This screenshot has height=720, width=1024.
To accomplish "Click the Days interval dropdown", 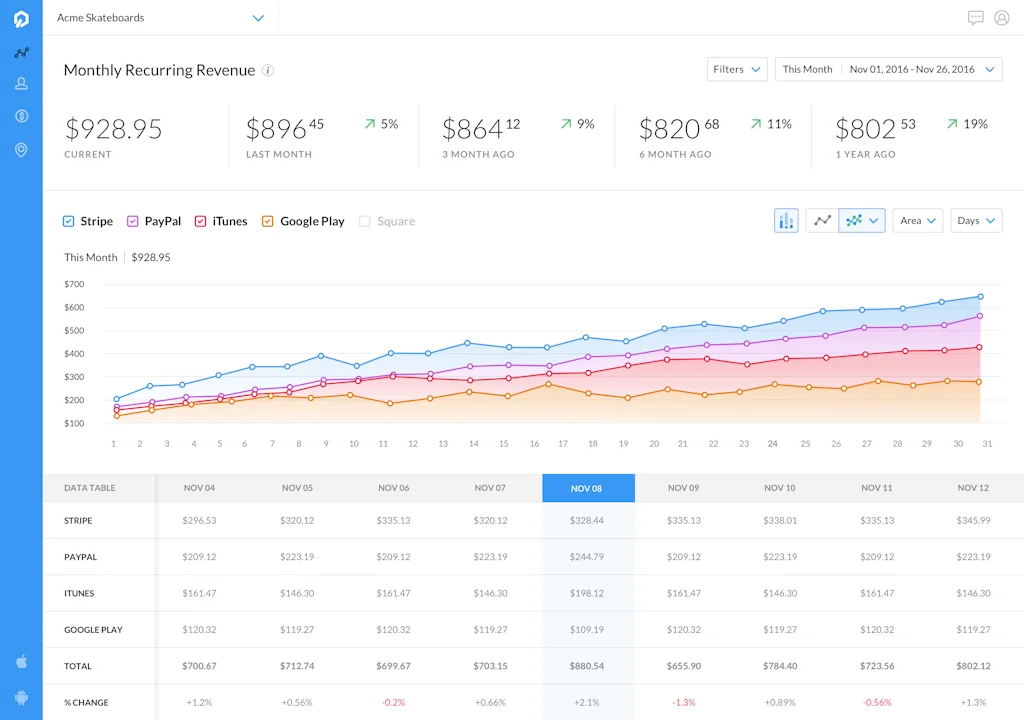I will point(976,221).
